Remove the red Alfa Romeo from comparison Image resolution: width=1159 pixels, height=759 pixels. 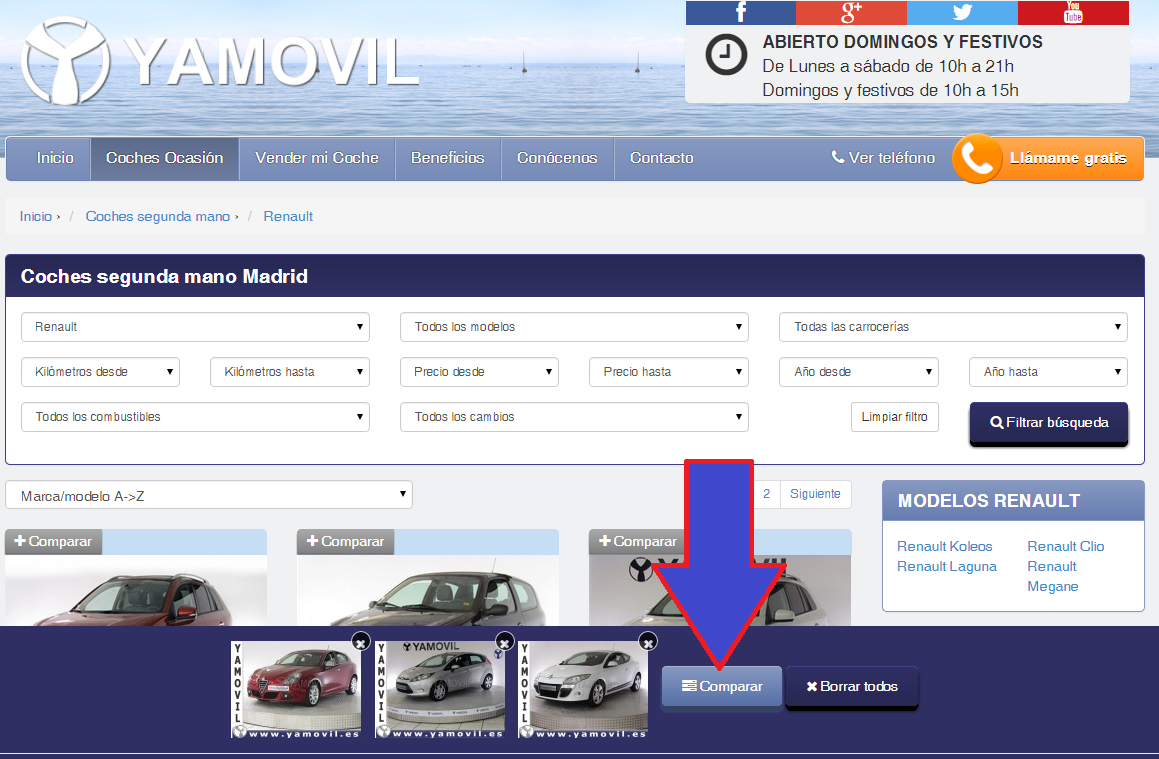click(x=360, y=642)
